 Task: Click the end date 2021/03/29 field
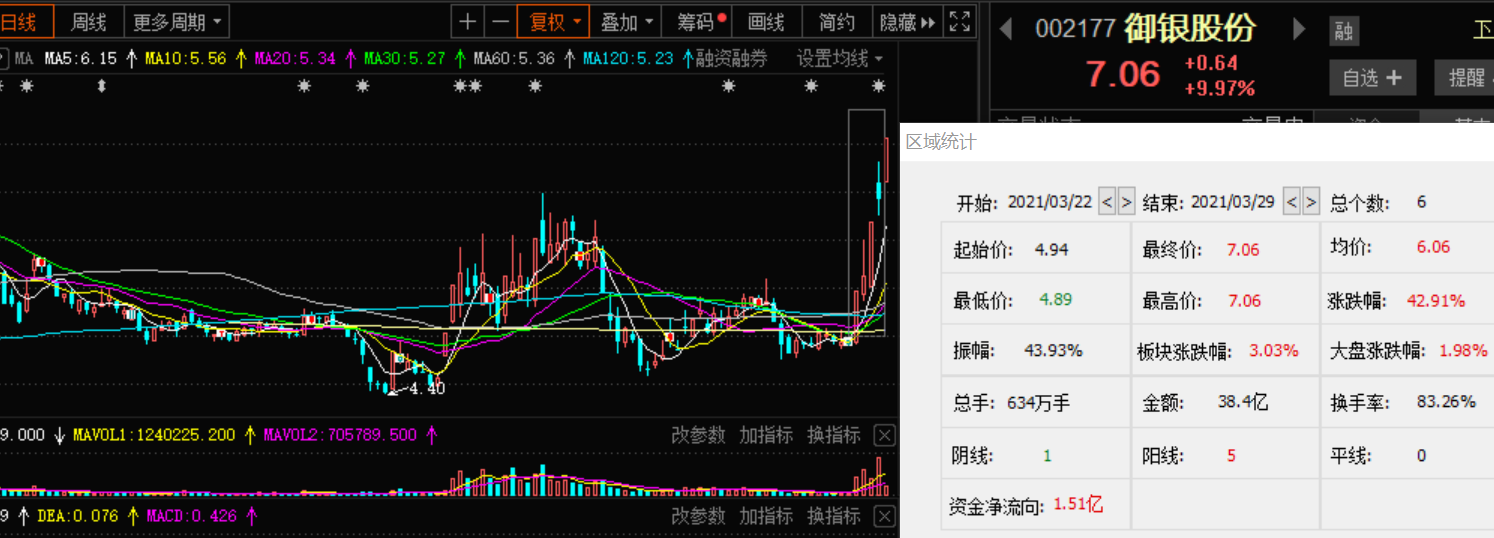[1233, 202]
